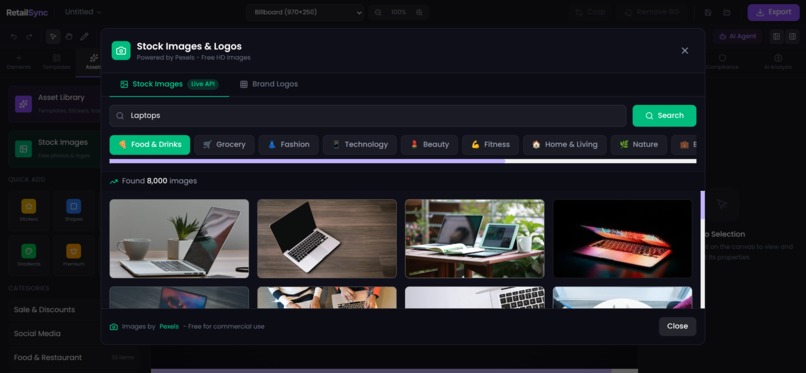
Task: Open the AI Analysis tab on right panel
Action: 778,62
